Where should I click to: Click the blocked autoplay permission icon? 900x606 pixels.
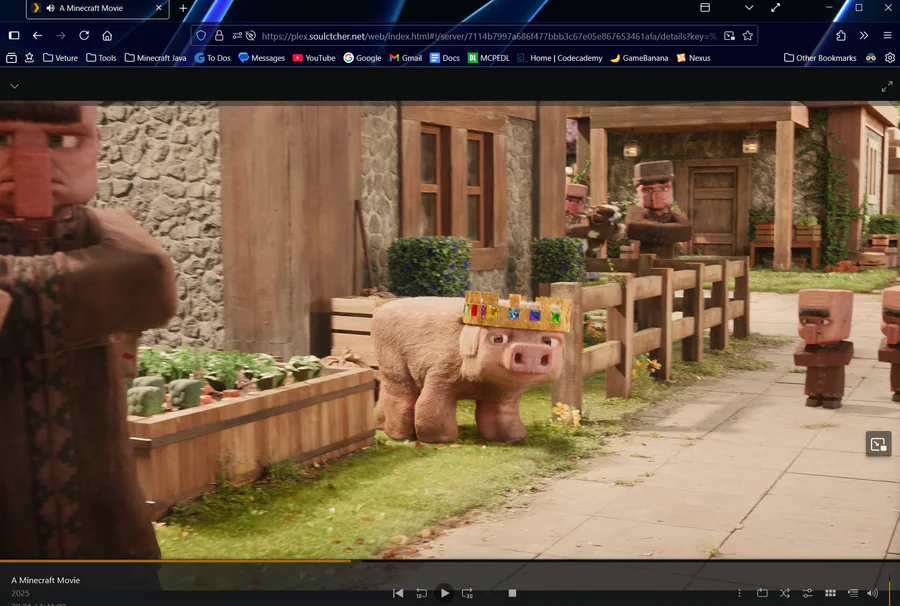point(251,36)
